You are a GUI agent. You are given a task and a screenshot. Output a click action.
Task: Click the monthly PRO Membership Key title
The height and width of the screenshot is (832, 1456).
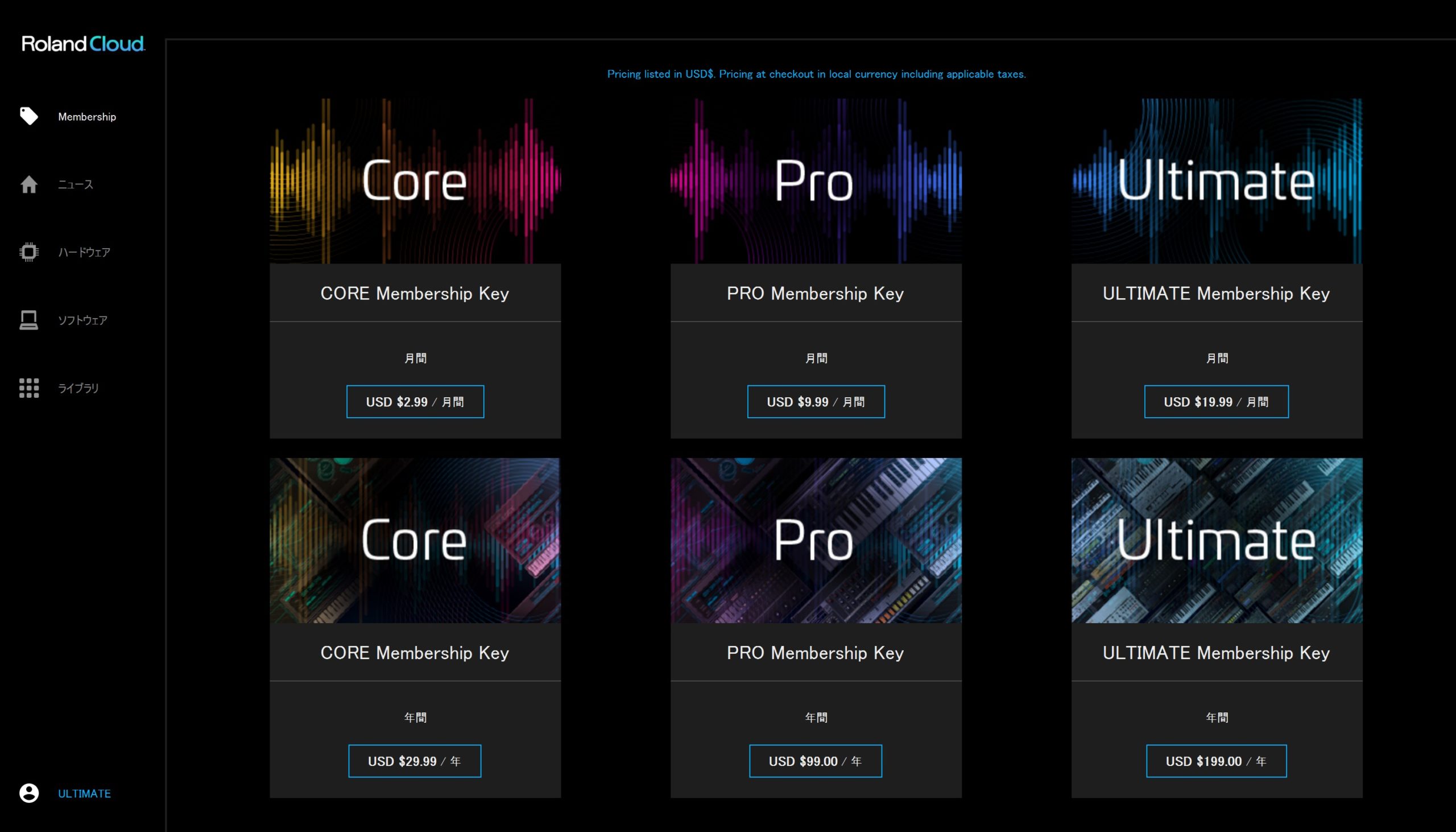[816, 293]
